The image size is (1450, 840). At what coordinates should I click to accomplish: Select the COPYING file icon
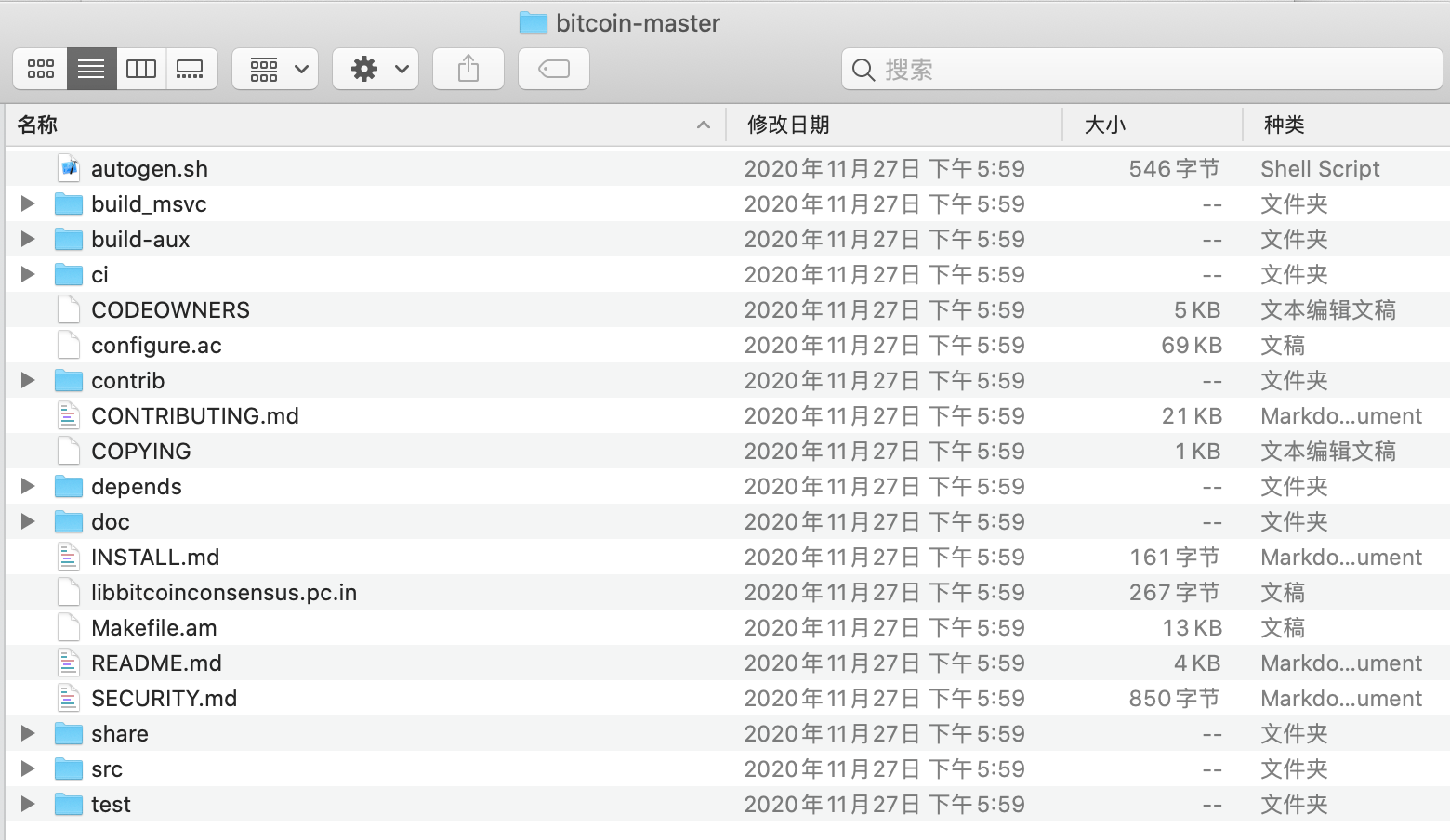[x=69, y=451]
